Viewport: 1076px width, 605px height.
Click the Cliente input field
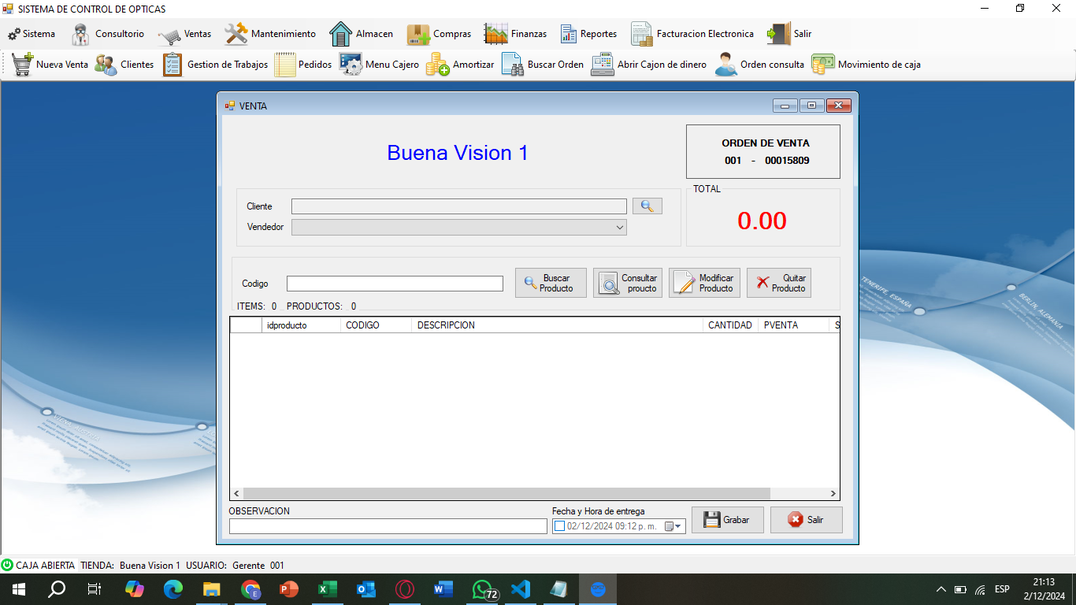tap(458, 206)
